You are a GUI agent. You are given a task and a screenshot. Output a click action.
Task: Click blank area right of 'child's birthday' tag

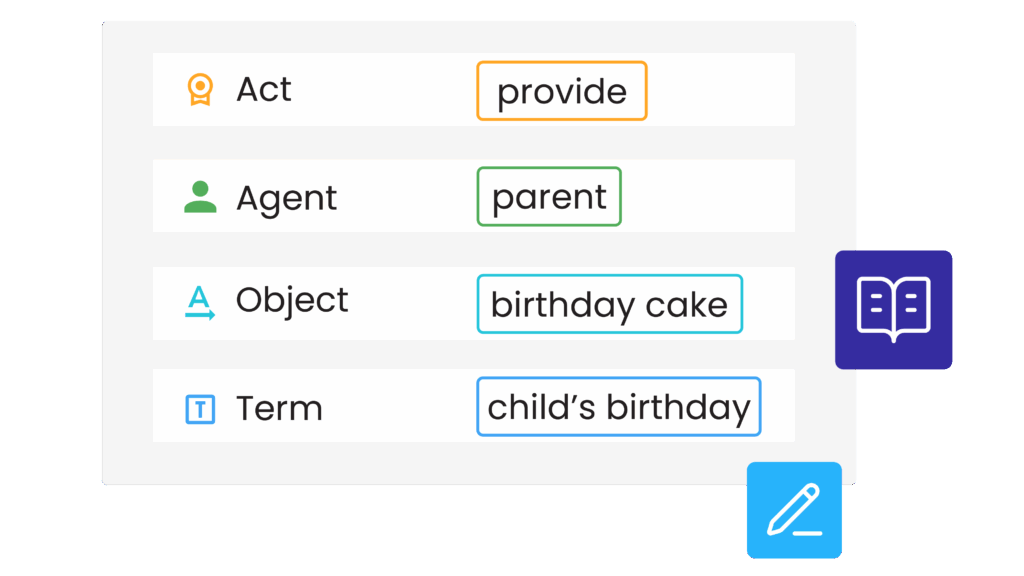tap(778, 406)
